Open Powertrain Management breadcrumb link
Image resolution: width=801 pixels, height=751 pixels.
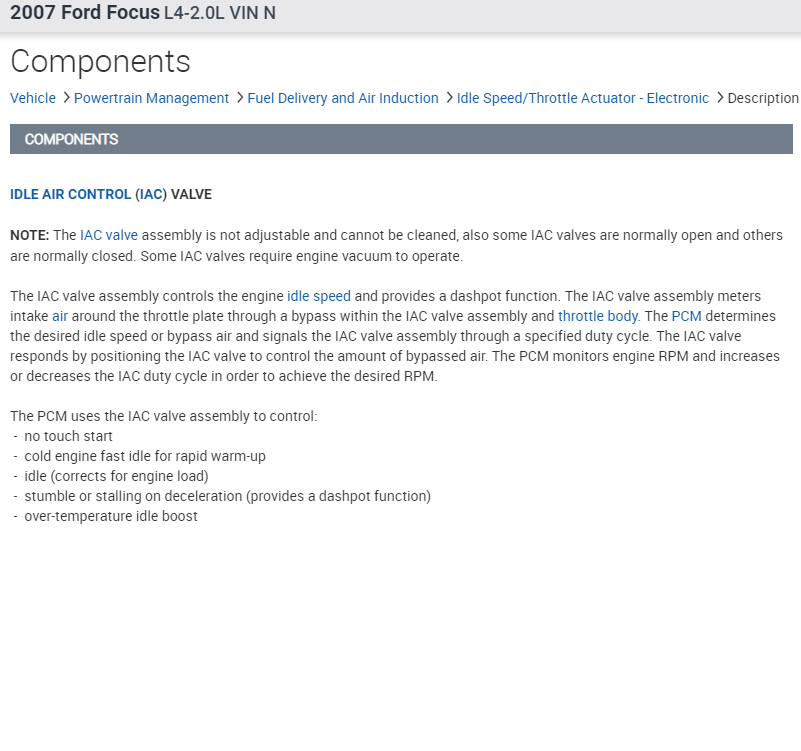151,98
